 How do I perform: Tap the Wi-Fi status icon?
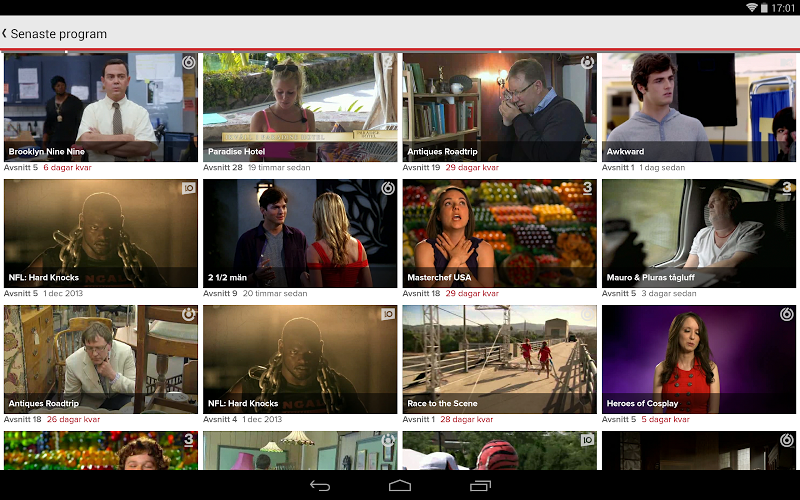752,8
